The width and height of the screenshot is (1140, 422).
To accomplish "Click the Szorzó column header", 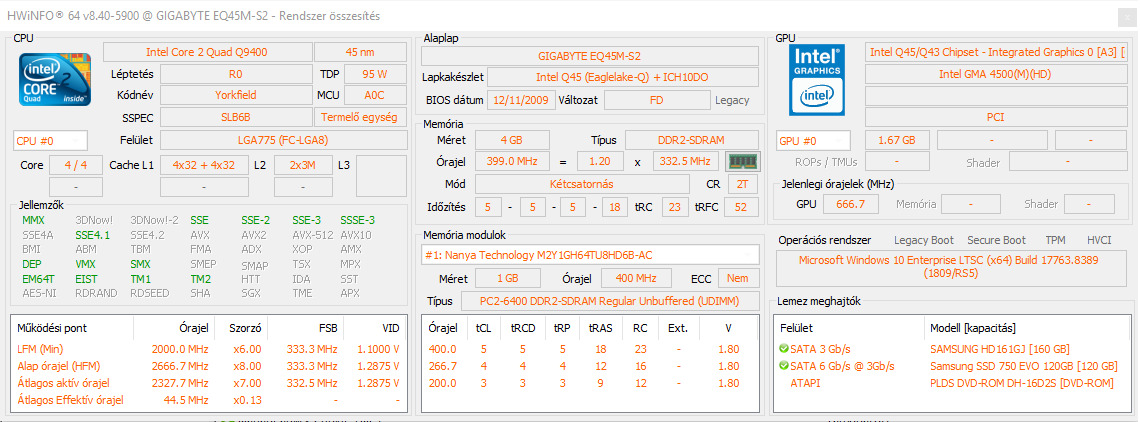I will [240, 328].
